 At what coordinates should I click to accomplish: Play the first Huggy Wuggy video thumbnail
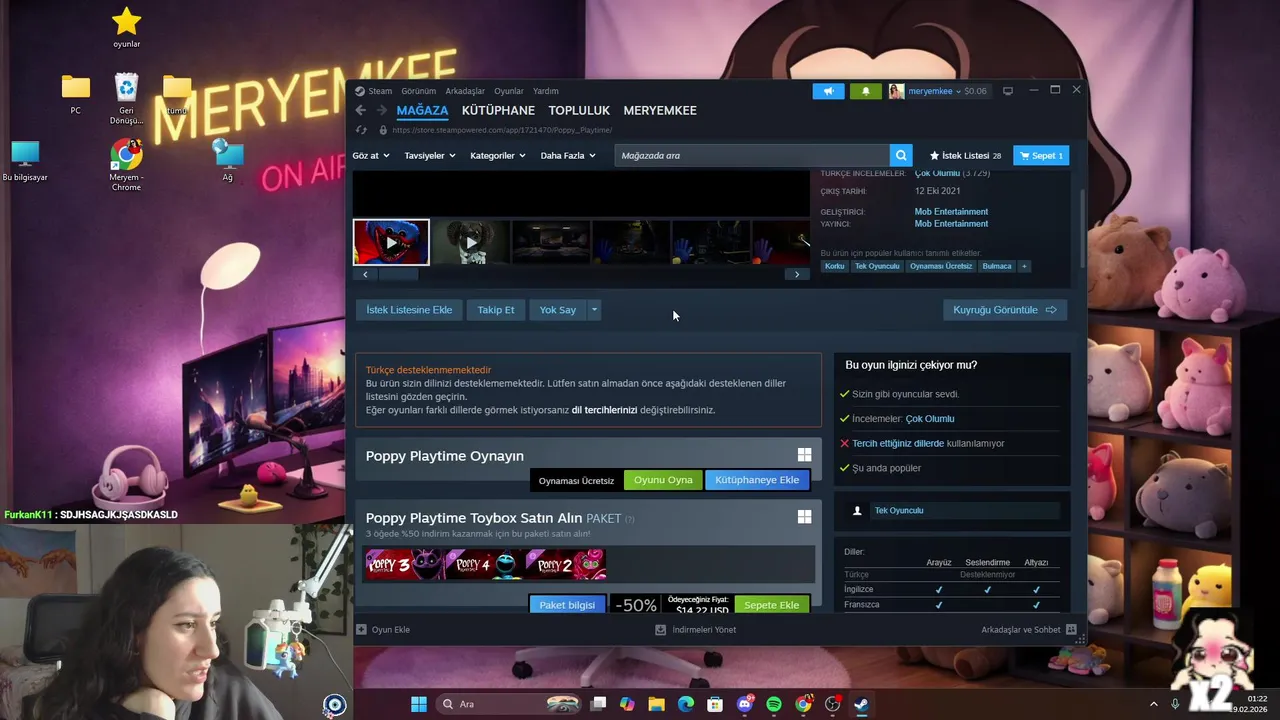[391, 242]
